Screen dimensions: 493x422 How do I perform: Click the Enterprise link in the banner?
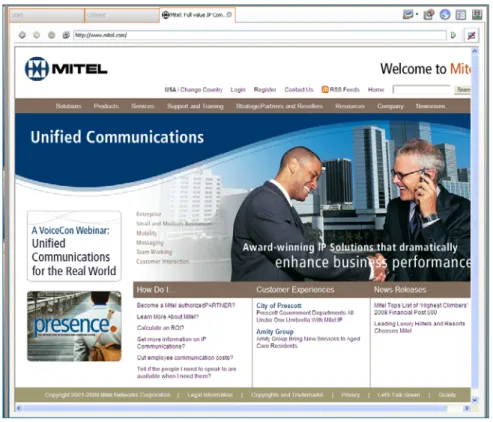[149, 214]
